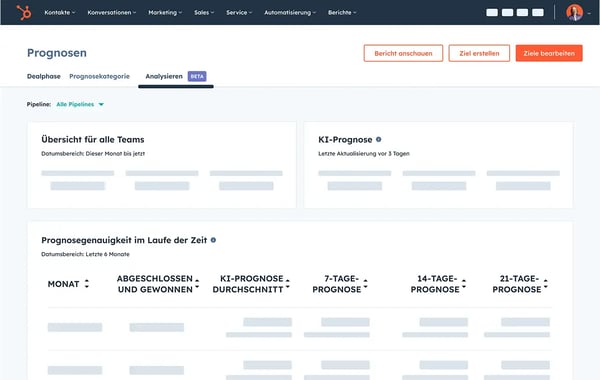The height and width of the screenshot is (380, 600).
Task: Click the HubSpot sprocket logo
Action: coord(24,13)
